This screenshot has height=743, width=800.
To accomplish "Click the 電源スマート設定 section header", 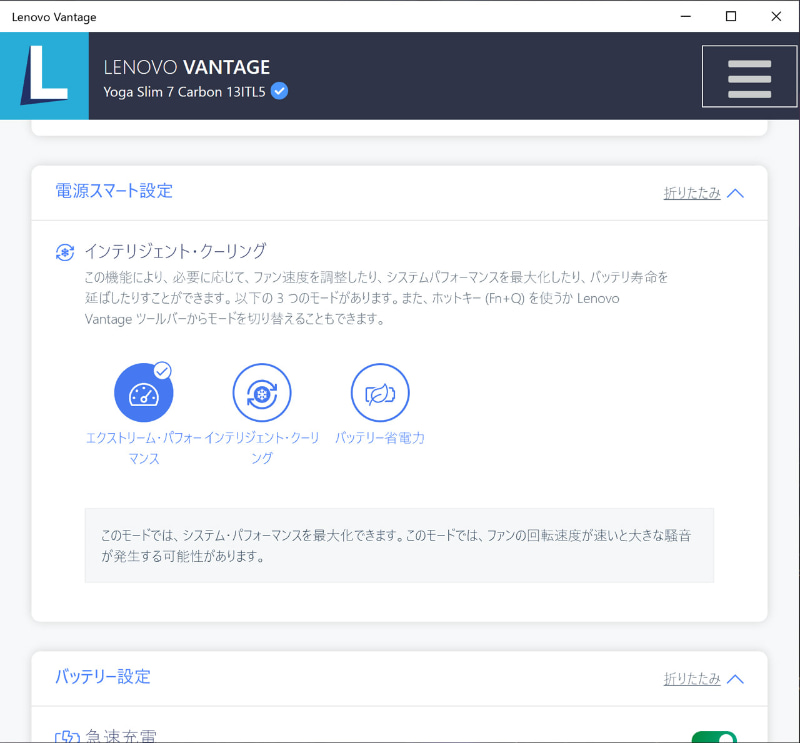I will point(114,191).
